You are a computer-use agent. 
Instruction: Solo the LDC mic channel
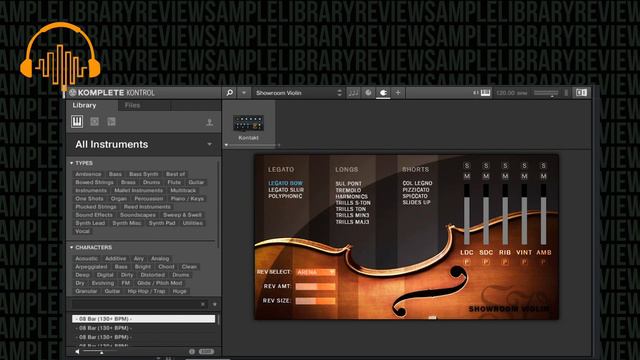pos(467,166)
